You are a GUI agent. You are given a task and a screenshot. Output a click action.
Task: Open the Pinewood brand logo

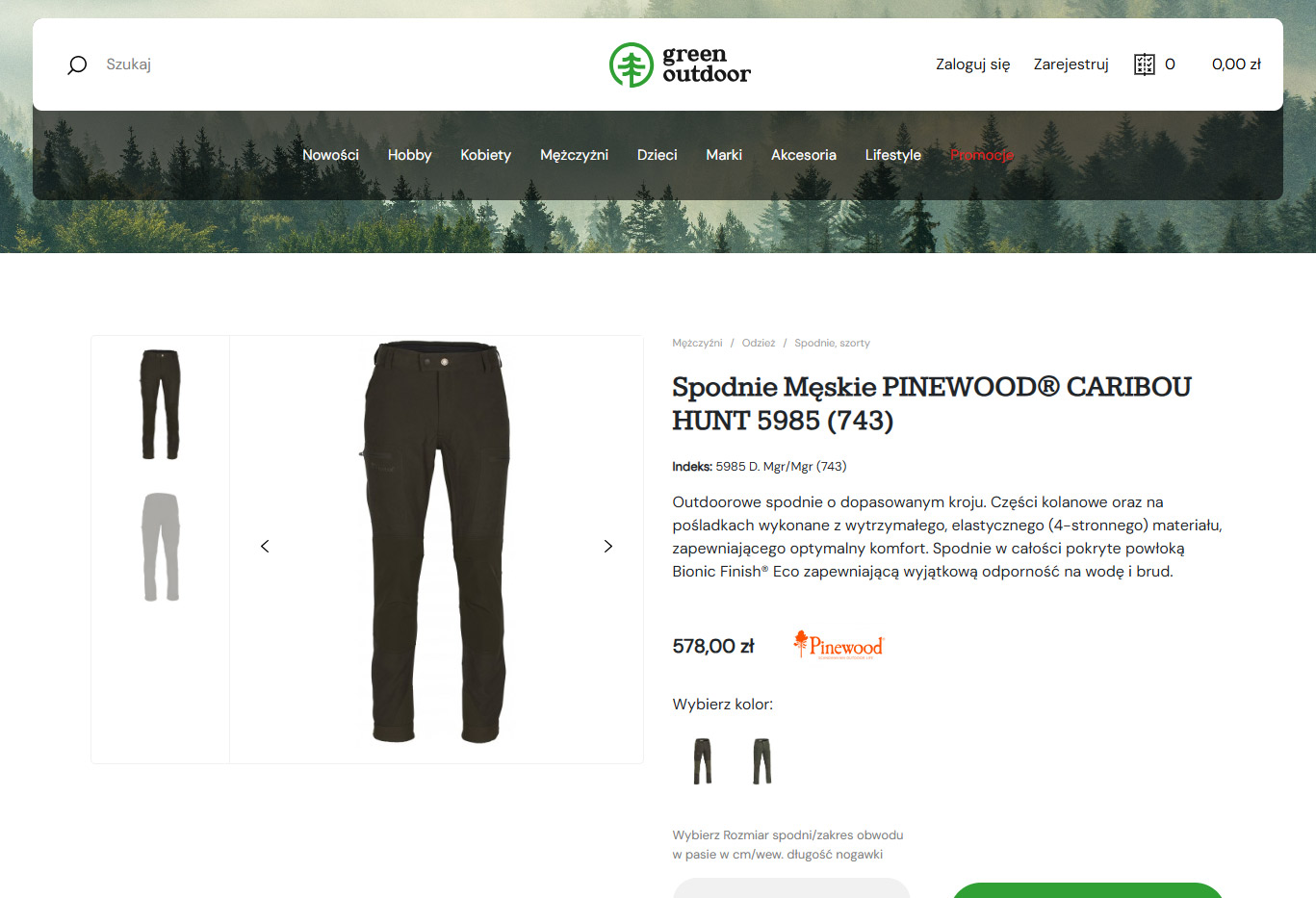(x=838, y=645)
